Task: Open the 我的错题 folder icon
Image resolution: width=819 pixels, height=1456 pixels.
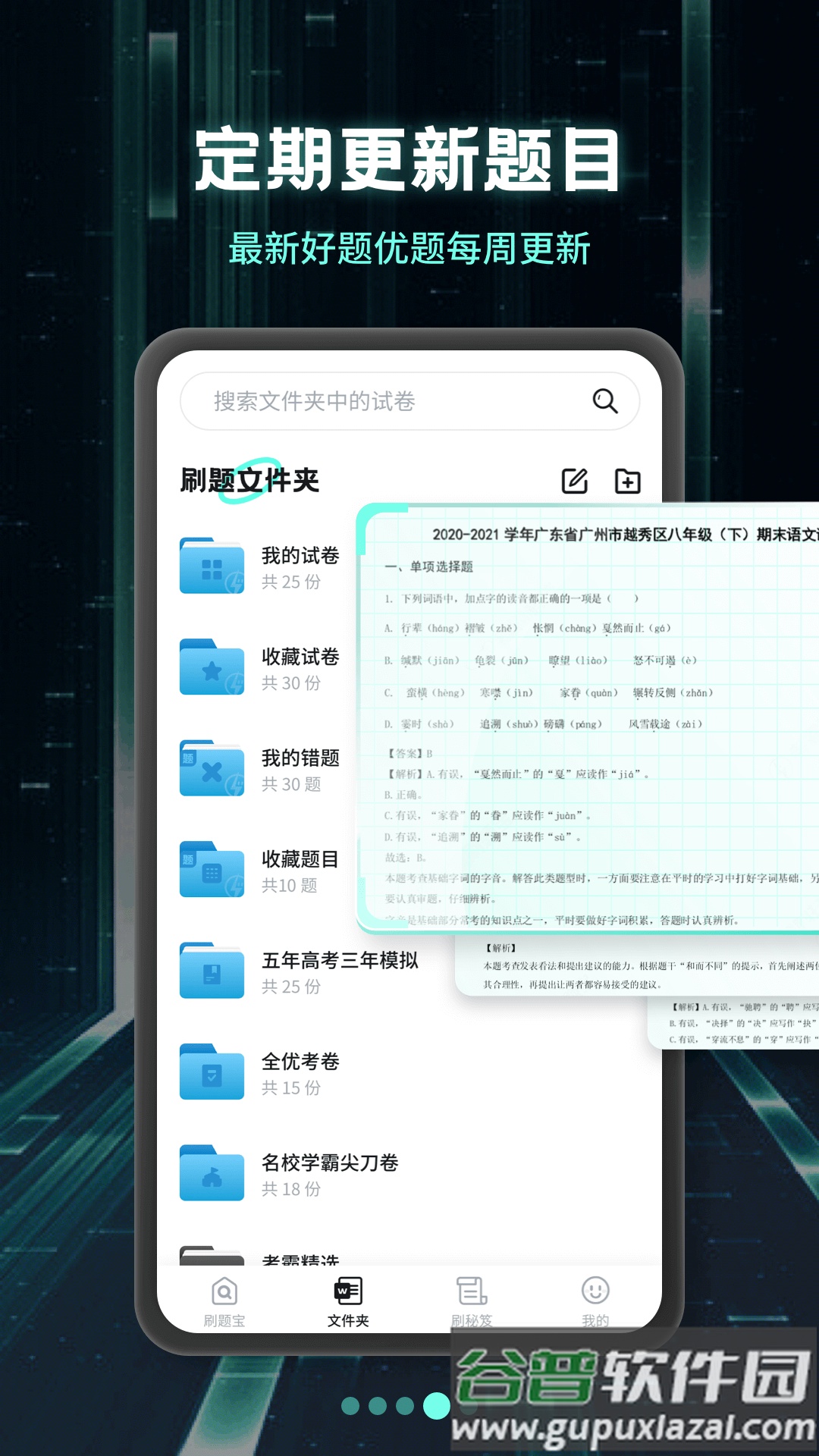Action: 212,769
